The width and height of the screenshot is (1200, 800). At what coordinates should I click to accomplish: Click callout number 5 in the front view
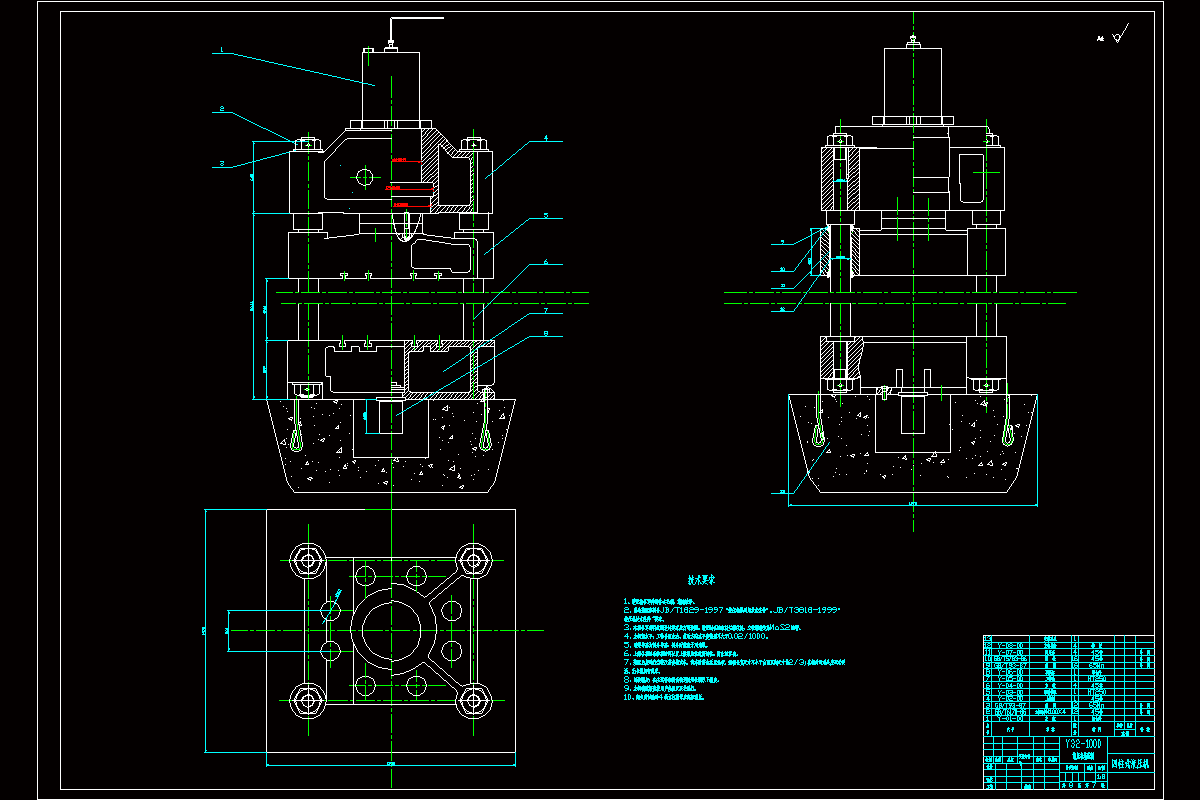click(546, 215)
